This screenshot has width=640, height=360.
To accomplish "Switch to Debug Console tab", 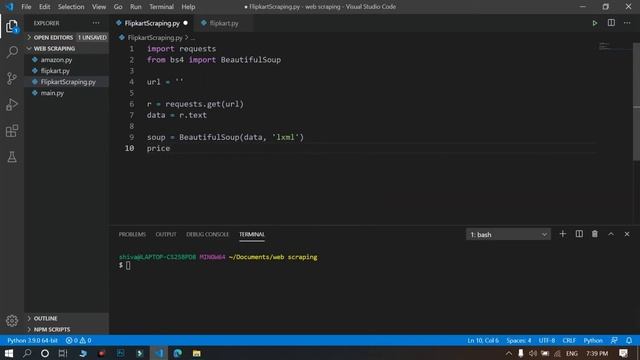I will click(207, 234).
